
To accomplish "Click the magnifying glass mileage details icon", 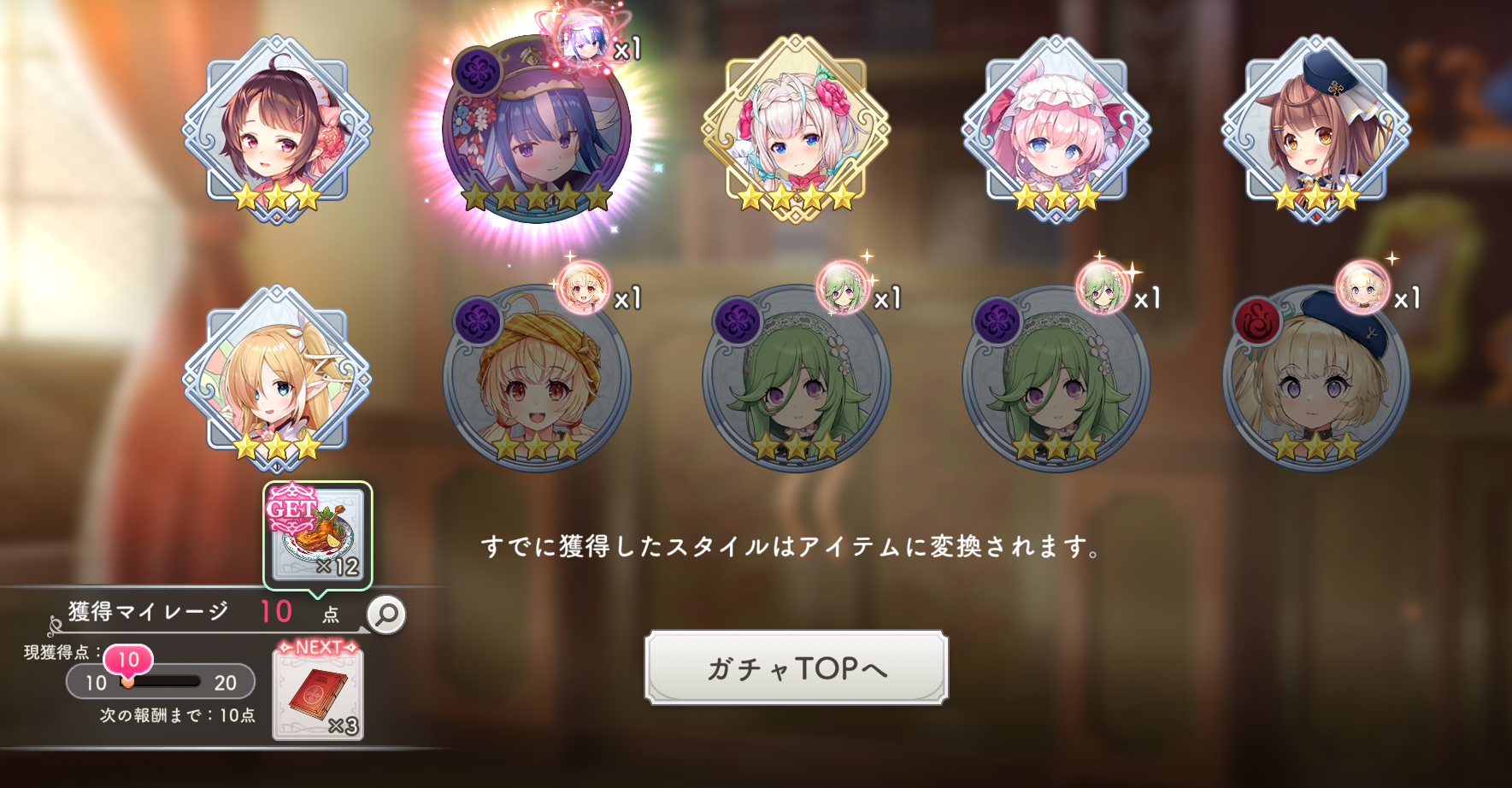I will 386,615.
